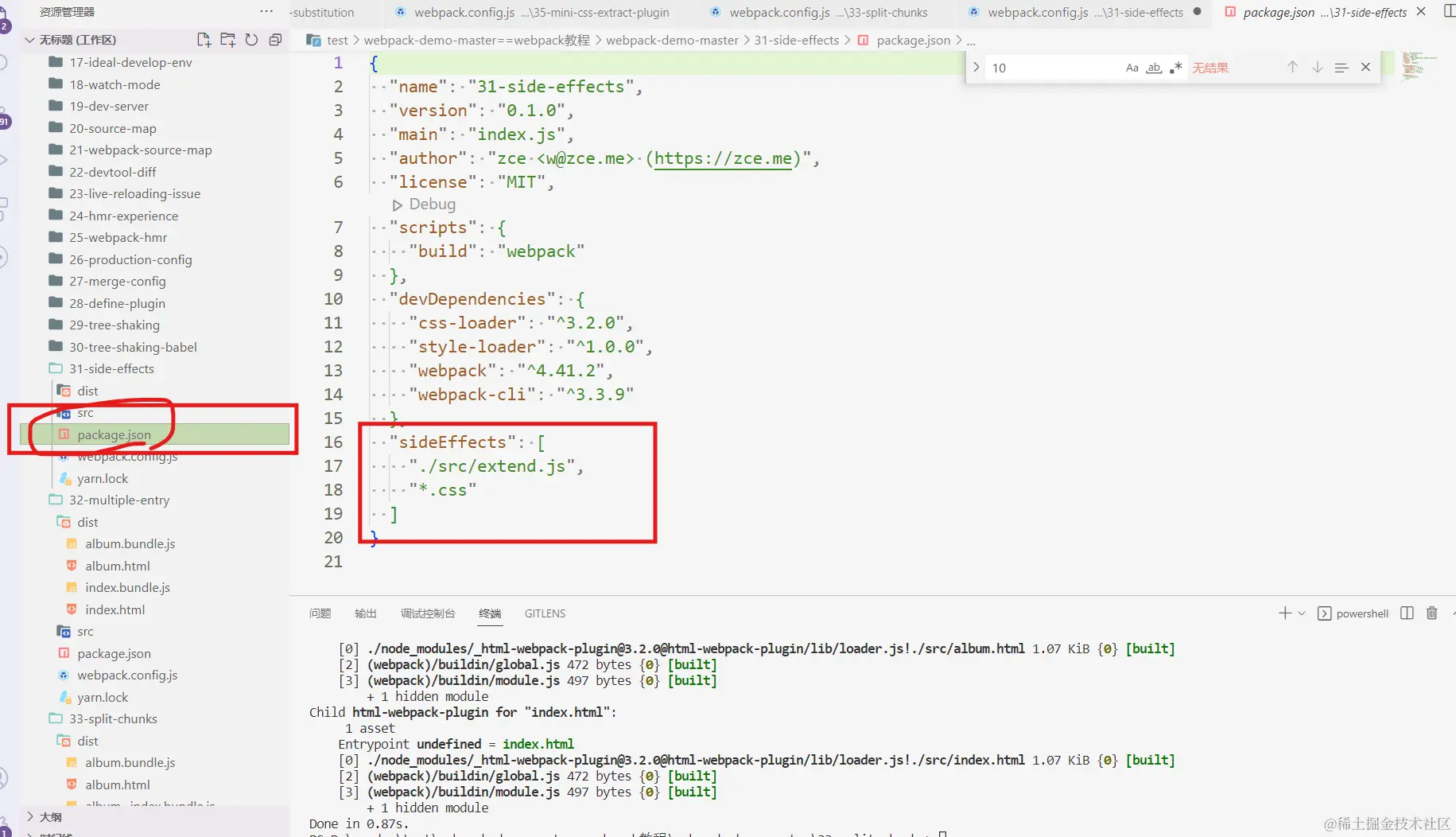This screenshot has width=1456, height=837.
Task: Expand the 29-tree-shaking folder
Action: tap(114, 325)
